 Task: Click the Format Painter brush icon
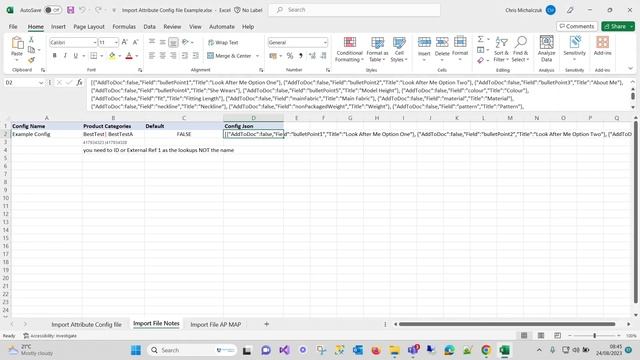click(31, 60)
